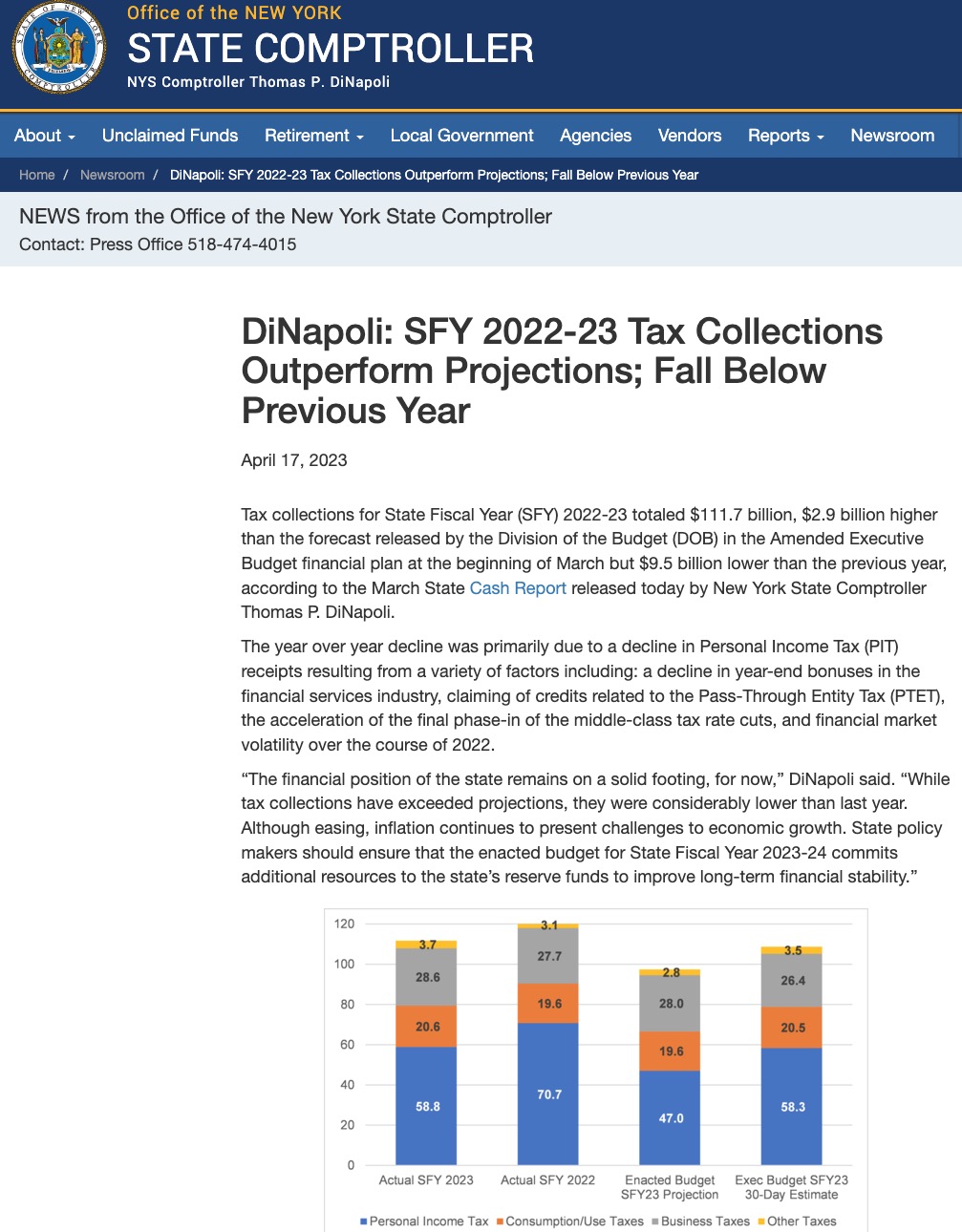Visit the Newsroom from navigation bar
962x1232 pixels.
[x=891, y=136]
